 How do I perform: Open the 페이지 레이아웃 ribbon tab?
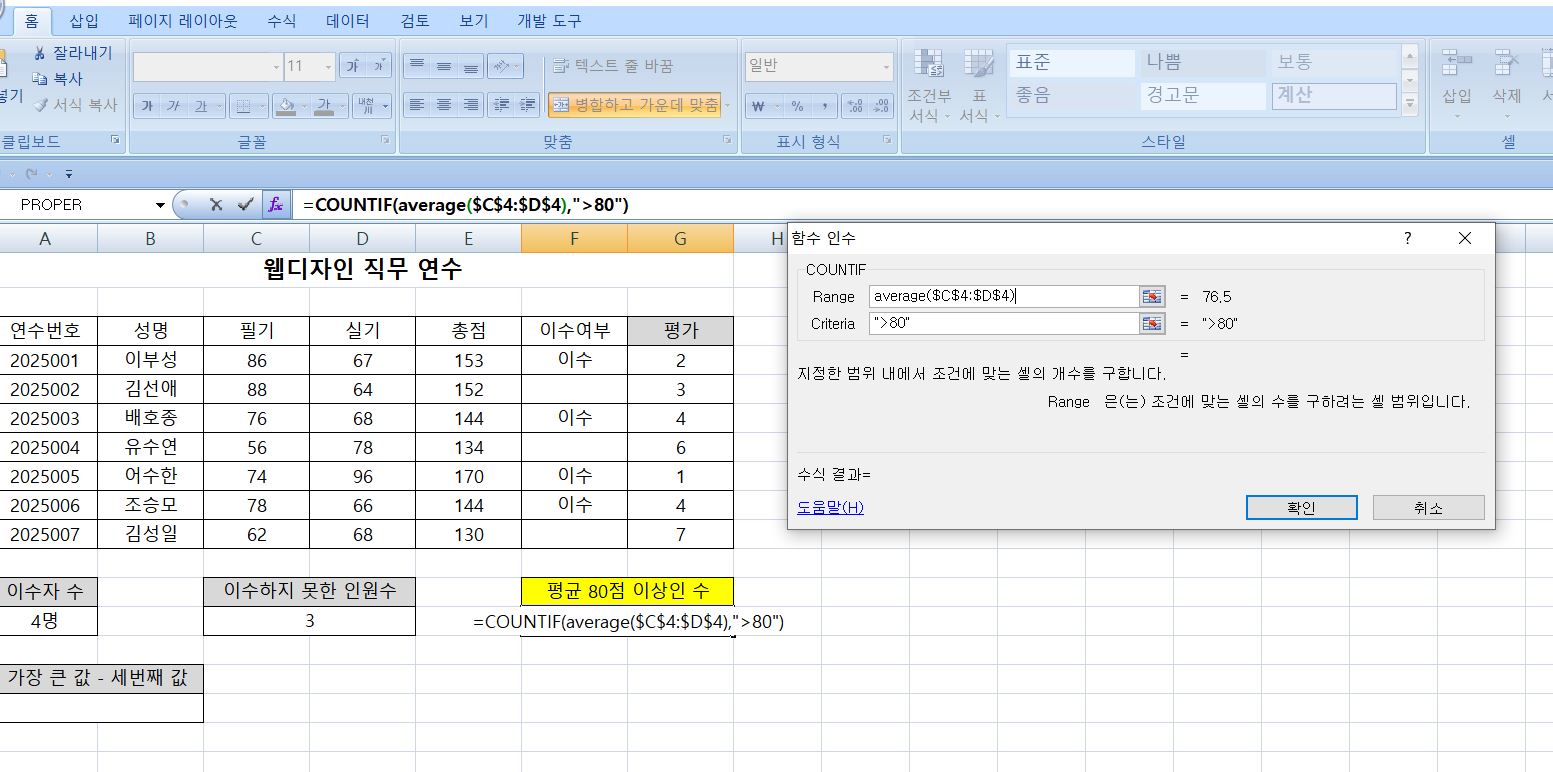point(183,20)
